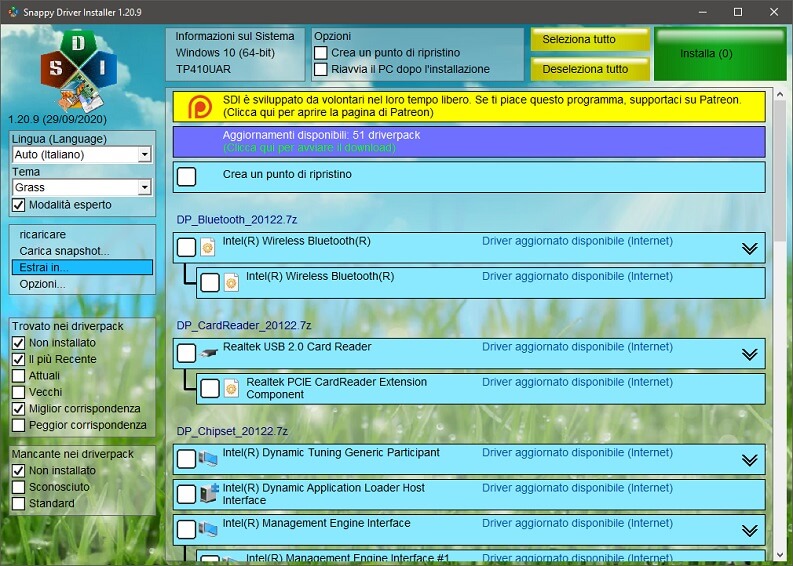Click driver list scrollbar down arrow

[x=780, y=555]
